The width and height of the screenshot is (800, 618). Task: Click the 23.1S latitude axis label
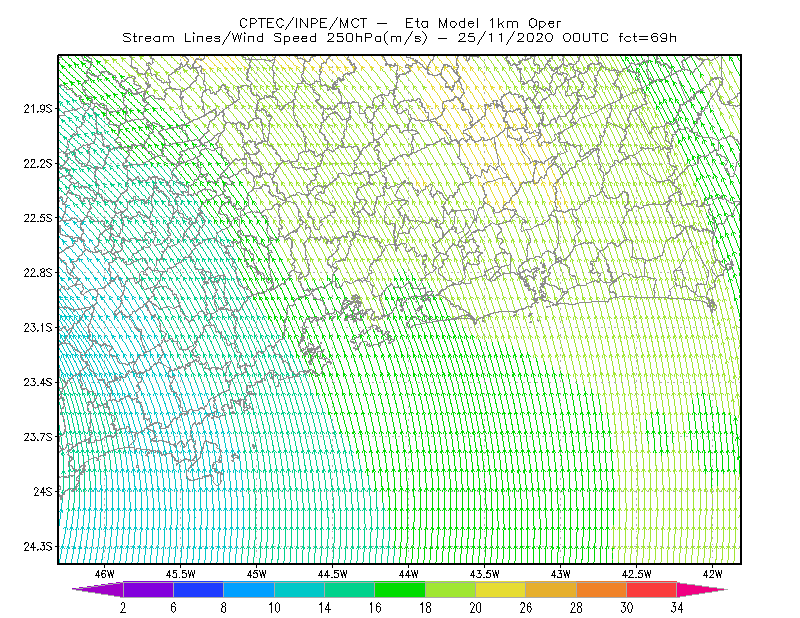coord(38,328)
